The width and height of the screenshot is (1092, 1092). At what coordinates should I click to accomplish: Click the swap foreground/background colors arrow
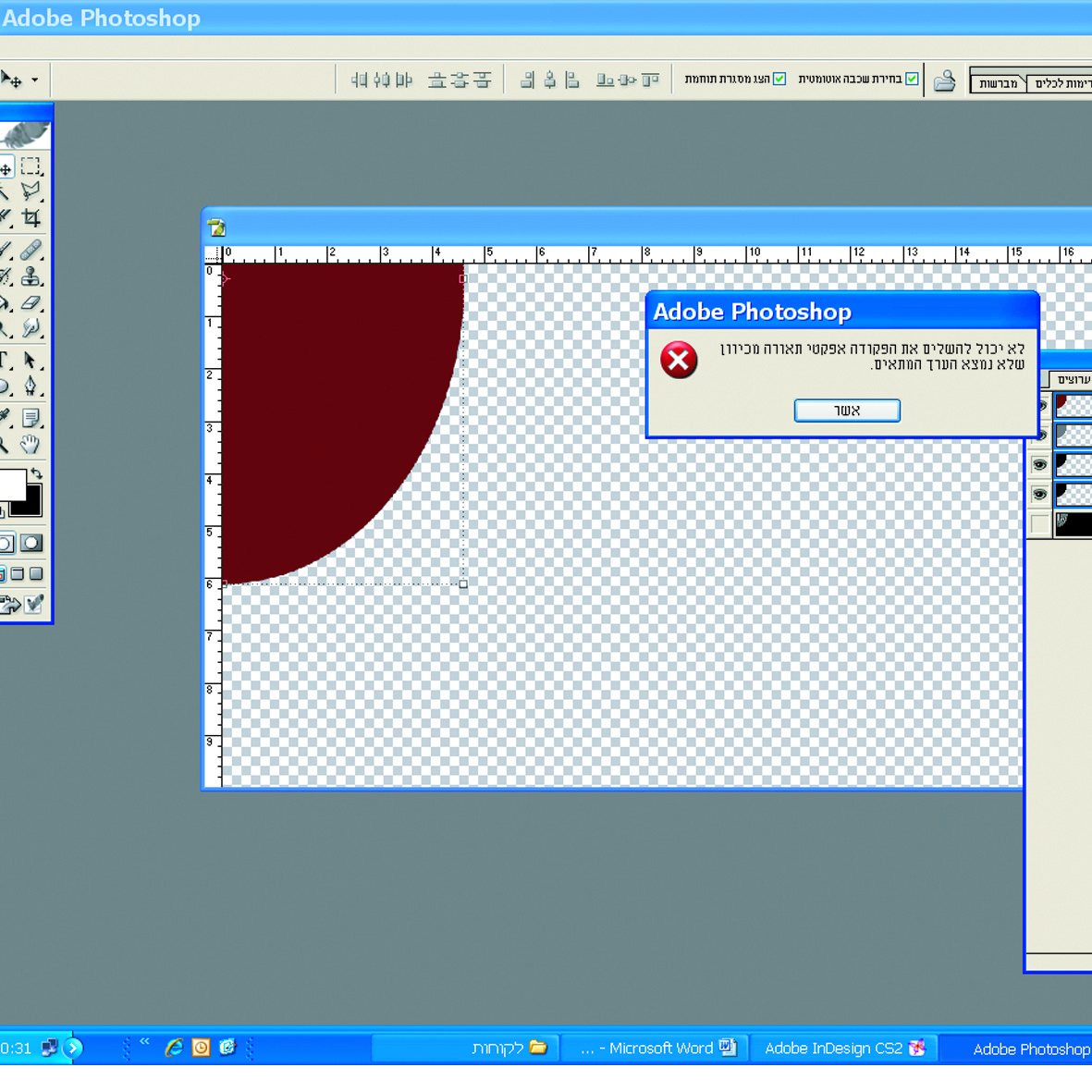pos(36,473)
